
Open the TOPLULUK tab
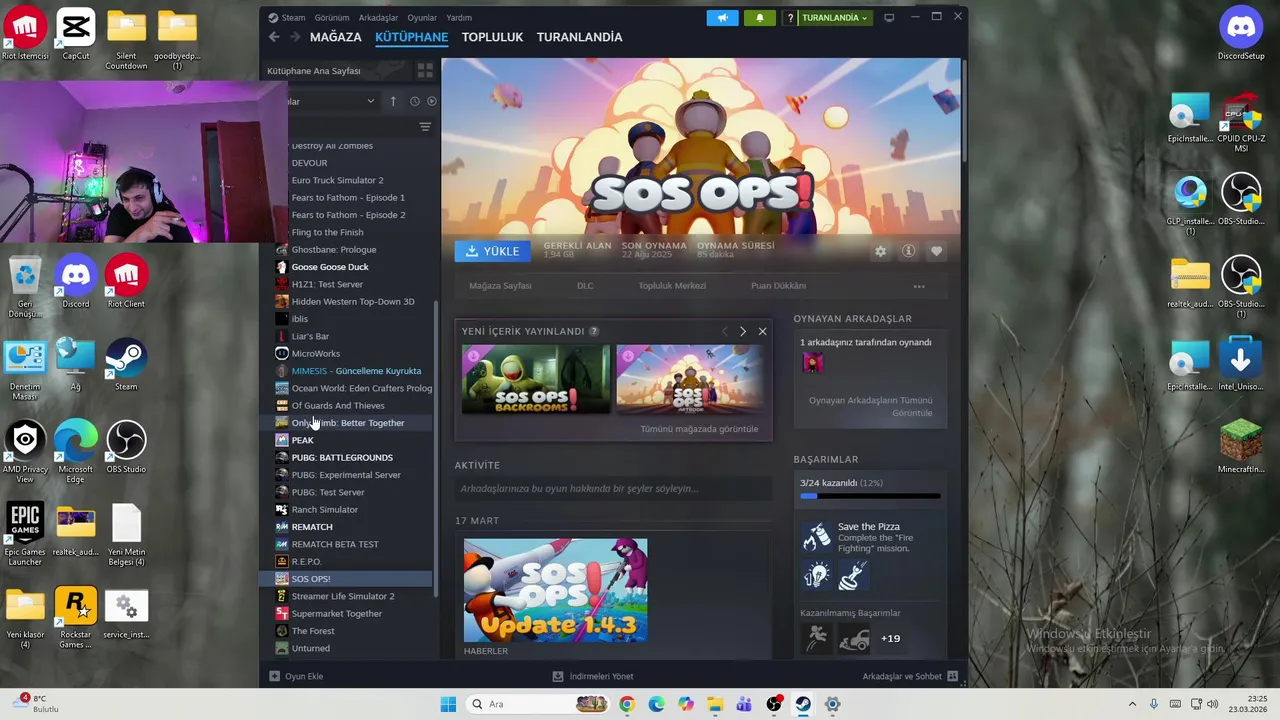[492, 37]
